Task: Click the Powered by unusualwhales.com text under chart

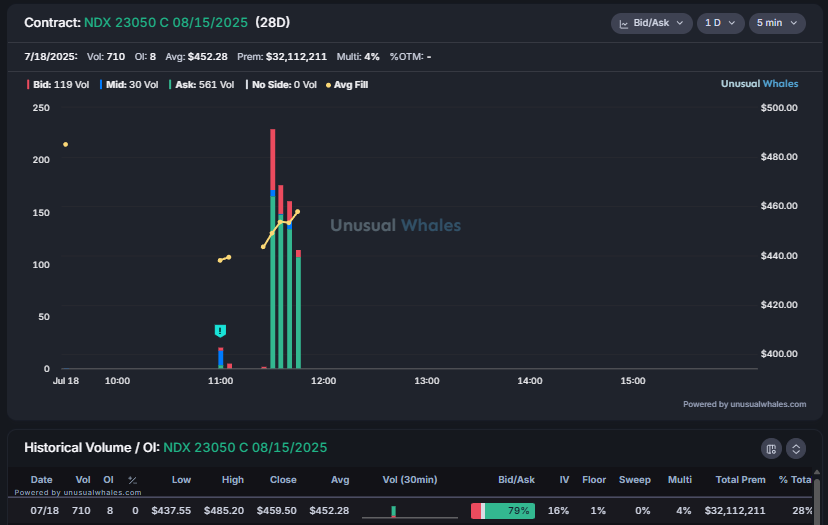Action: coord(745,404)
